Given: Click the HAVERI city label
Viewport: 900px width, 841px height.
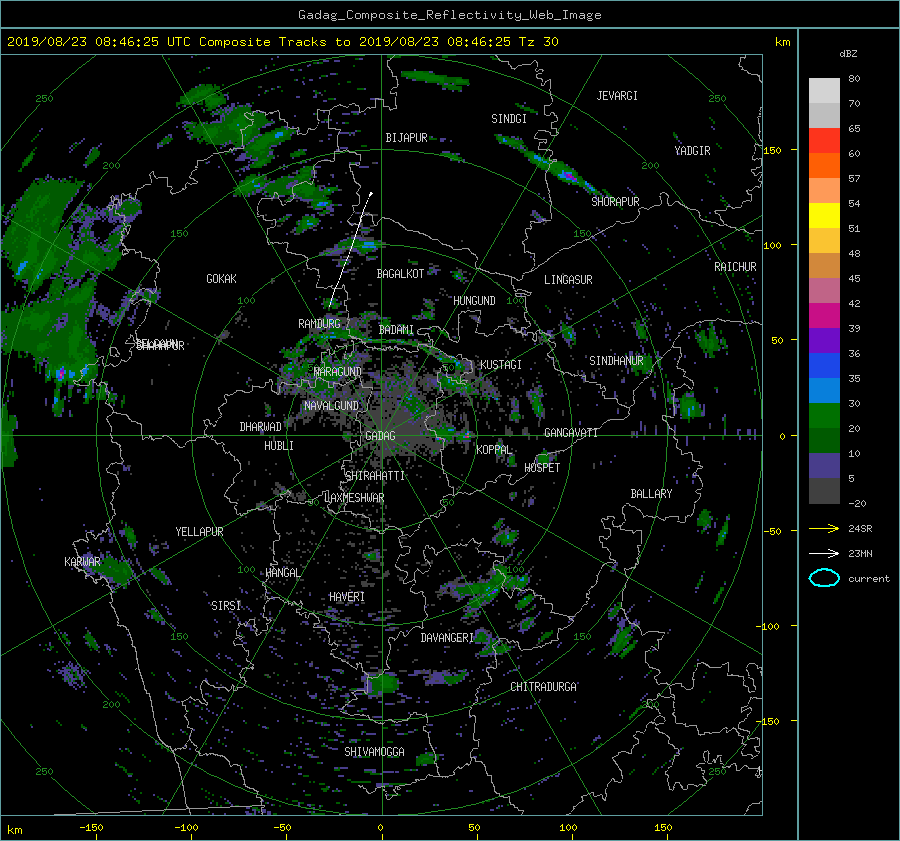Looking at the screenshot, I should [x=347, y=597].
